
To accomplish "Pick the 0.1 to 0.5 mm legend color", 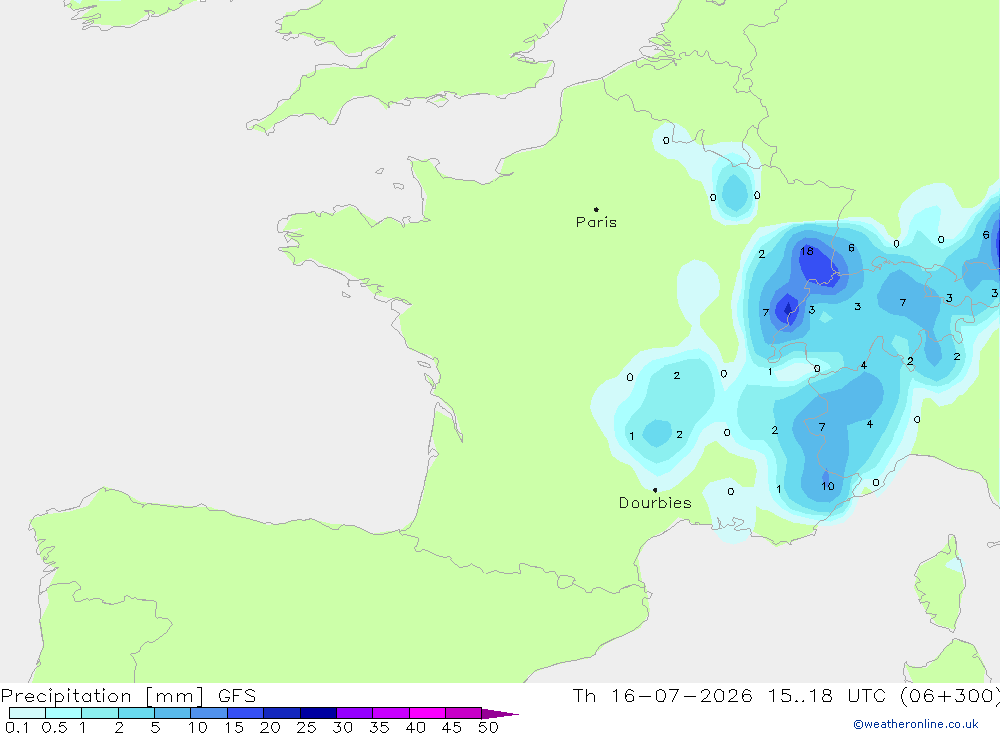I will pyautogui.click(x=27, y=713).
